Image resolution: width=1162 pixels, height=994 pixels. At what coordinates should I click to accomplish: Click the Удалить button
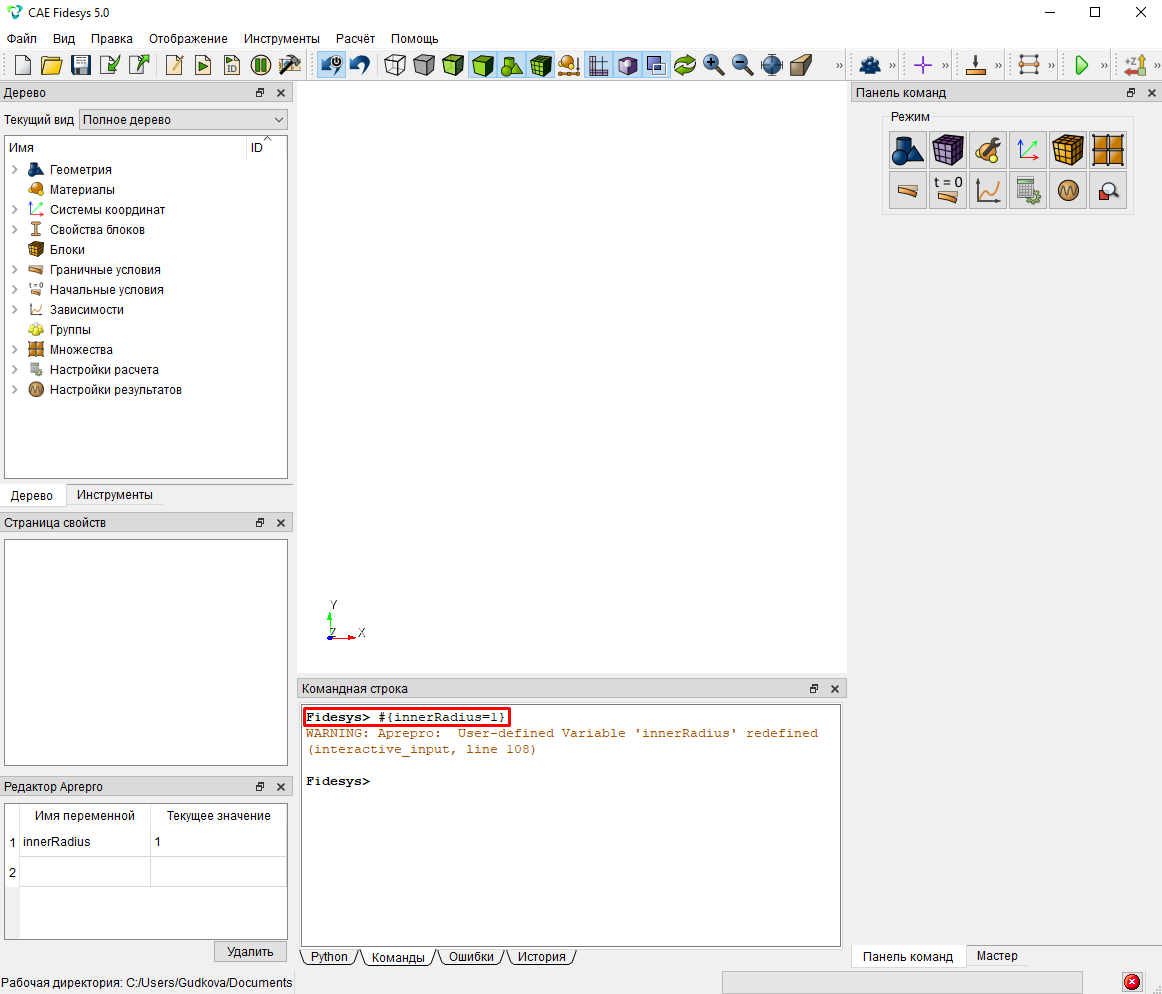point(250,952)
